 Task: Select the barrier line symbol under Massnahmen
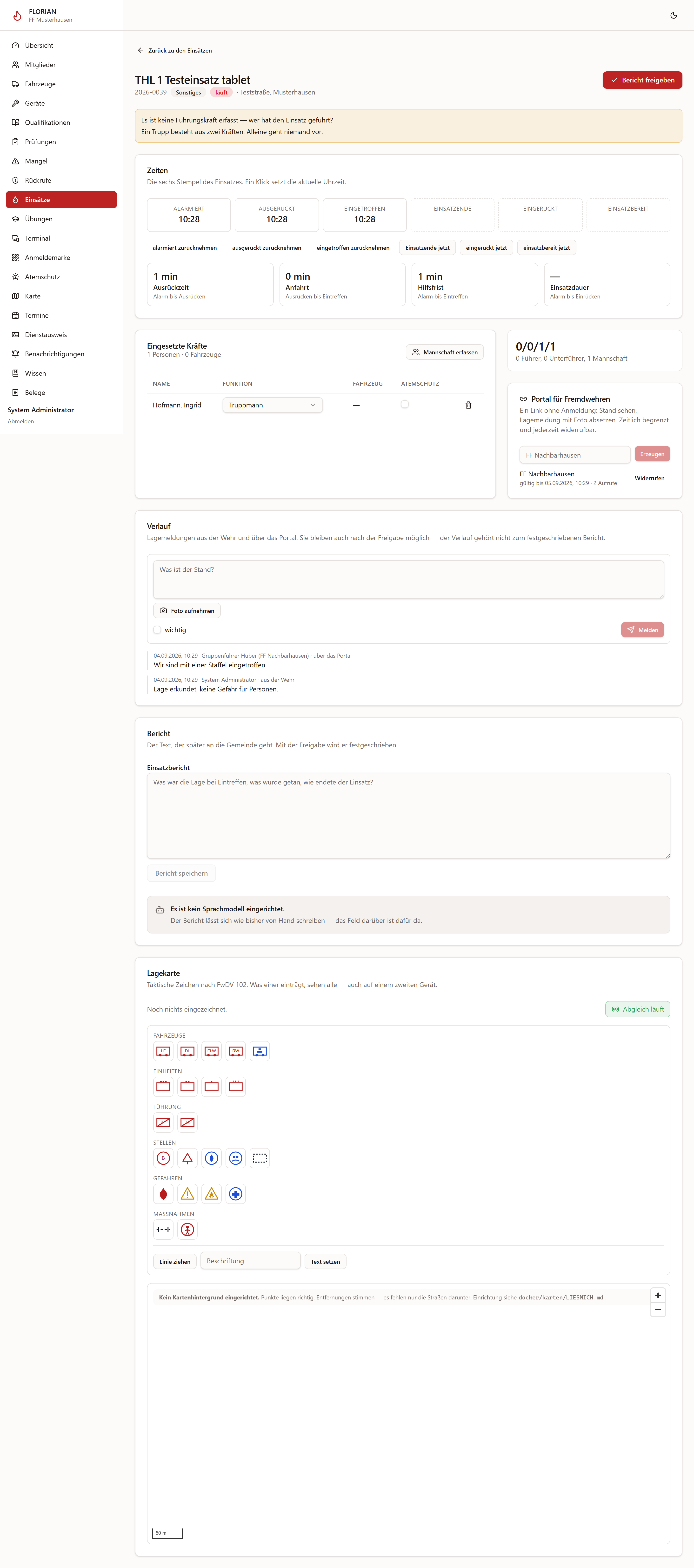(x=163, y=1230)
